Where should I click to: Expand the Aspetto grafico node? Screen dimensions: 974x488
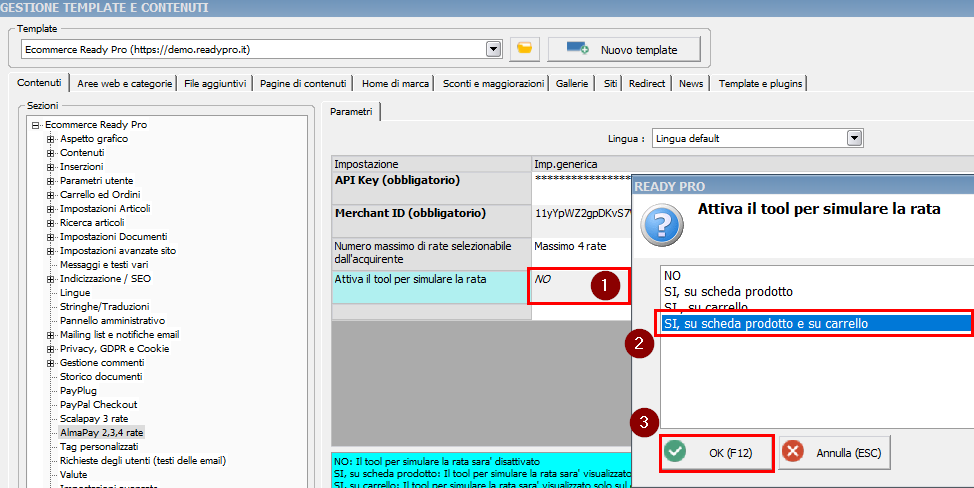click(50, 139)
